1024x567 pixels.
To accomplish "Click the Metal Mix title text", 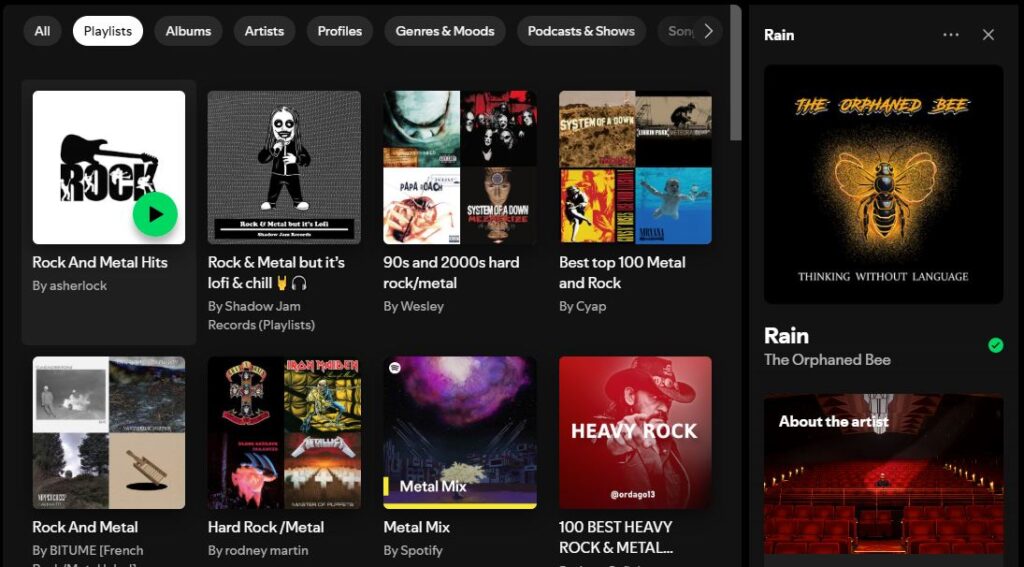I will pos(417,527).
